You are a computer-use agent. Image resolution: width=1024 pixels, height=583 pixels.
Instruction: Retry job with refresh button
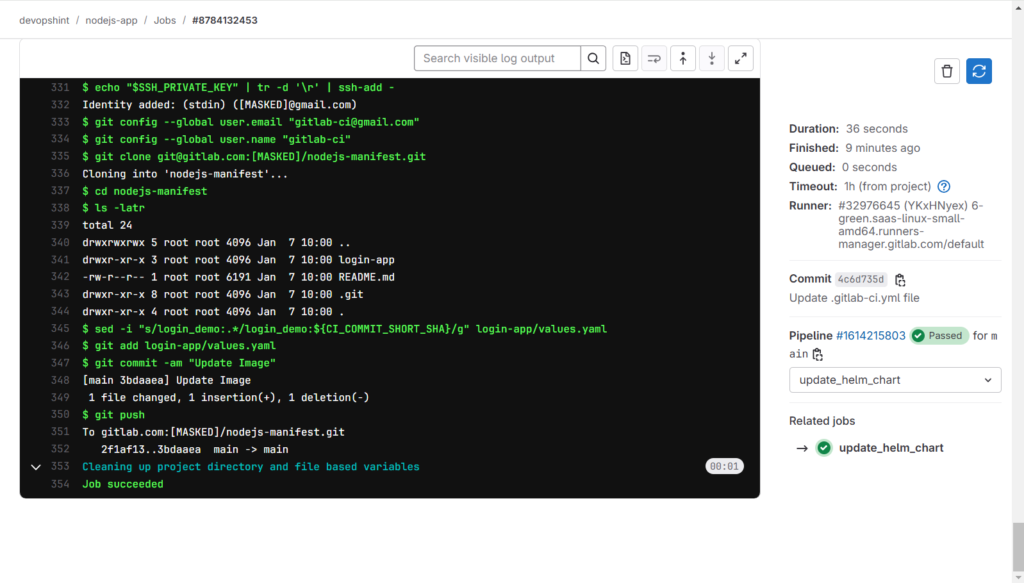click(979, 71)
